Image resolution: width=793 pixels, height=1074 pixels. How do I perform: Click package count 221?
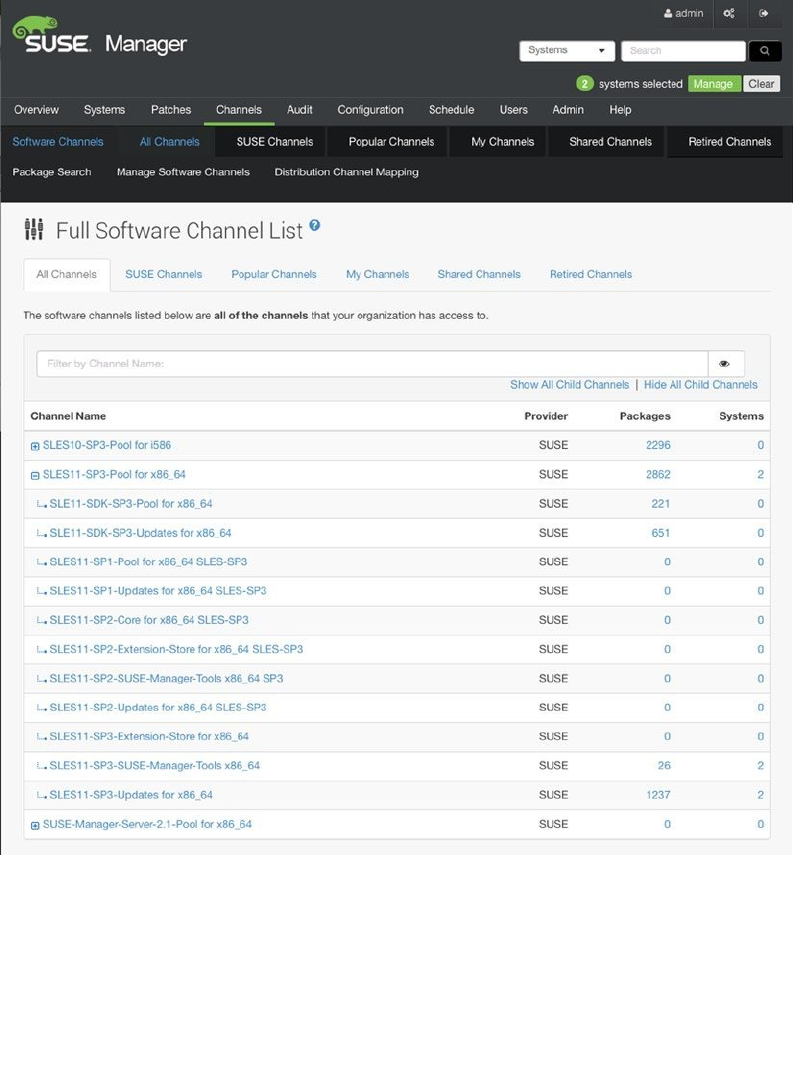pos(661,504)
